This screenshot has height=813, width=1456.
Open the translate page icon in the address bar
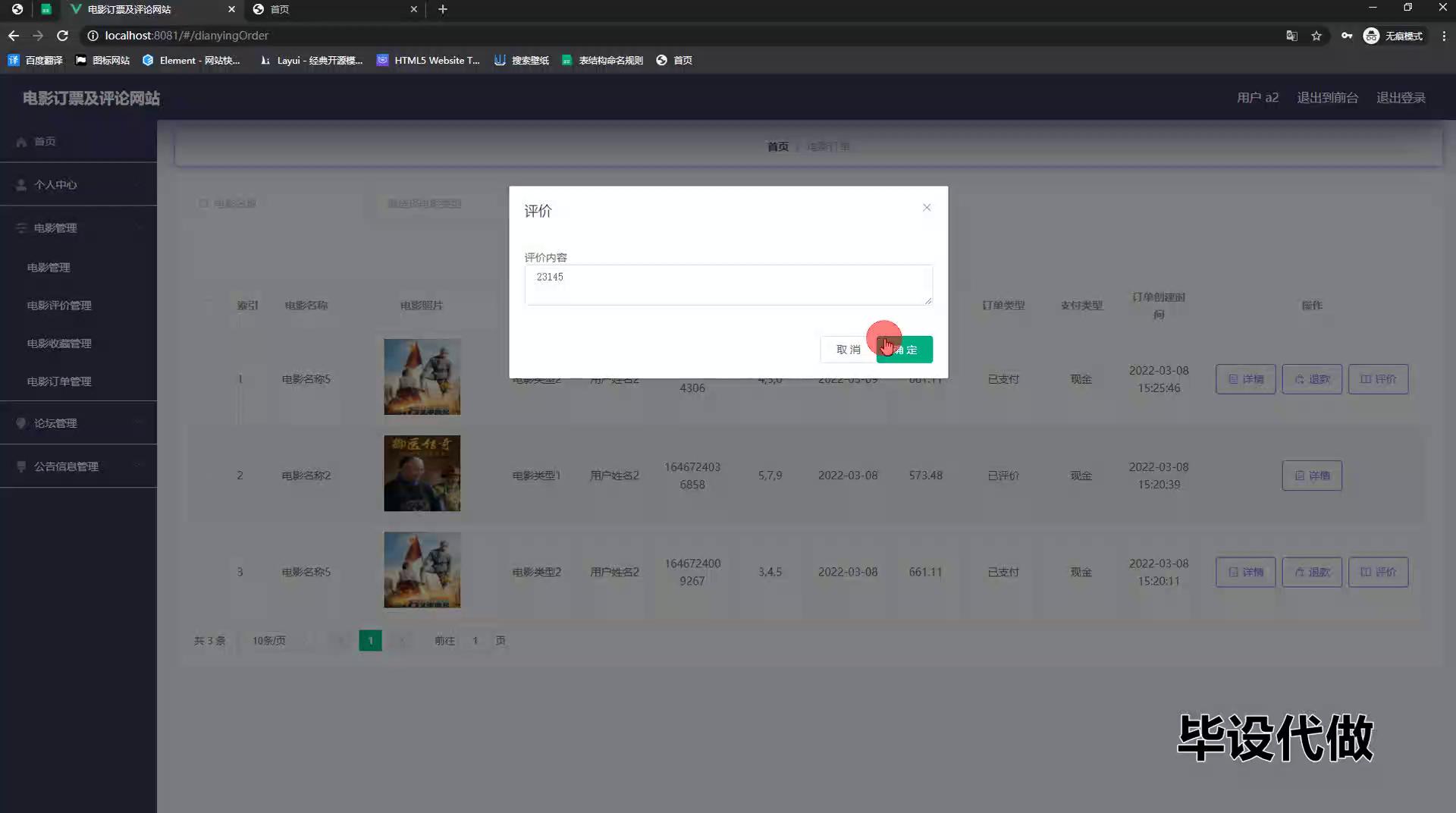click(1291, 36)
